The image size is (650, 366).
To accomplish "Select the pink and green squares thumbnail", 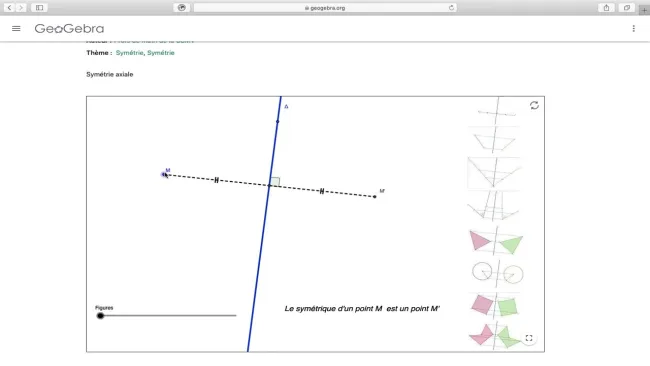I will coord(495,306).
